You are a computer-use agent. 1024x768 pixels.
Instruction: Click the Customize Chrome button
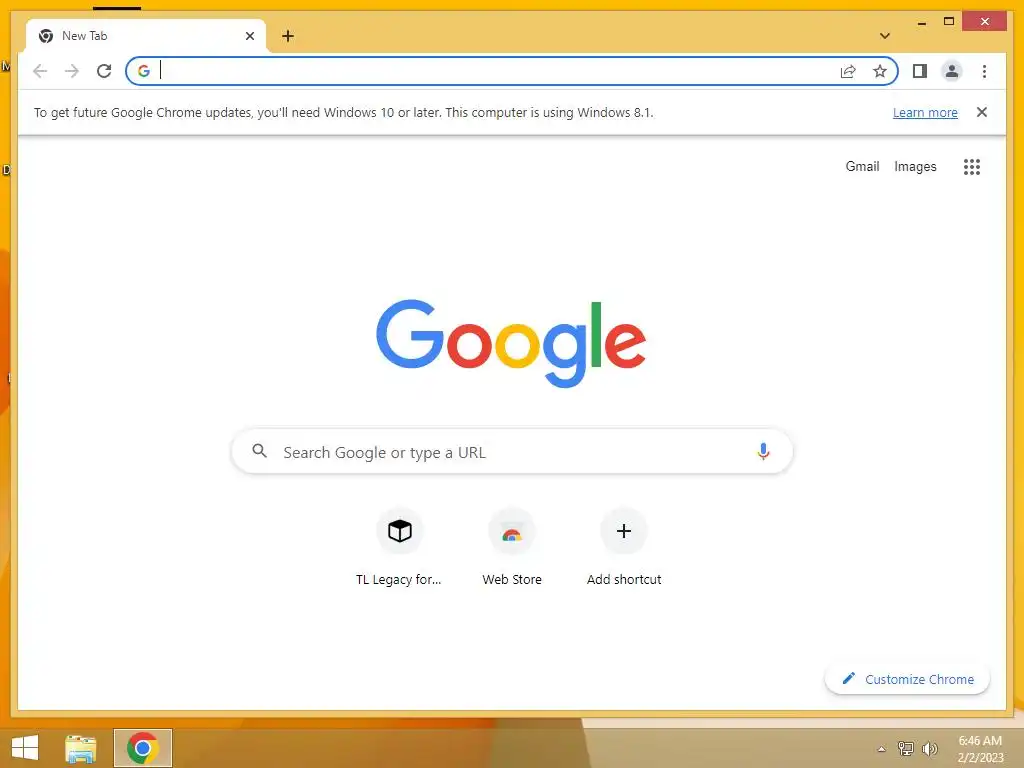tap(907, 679)
